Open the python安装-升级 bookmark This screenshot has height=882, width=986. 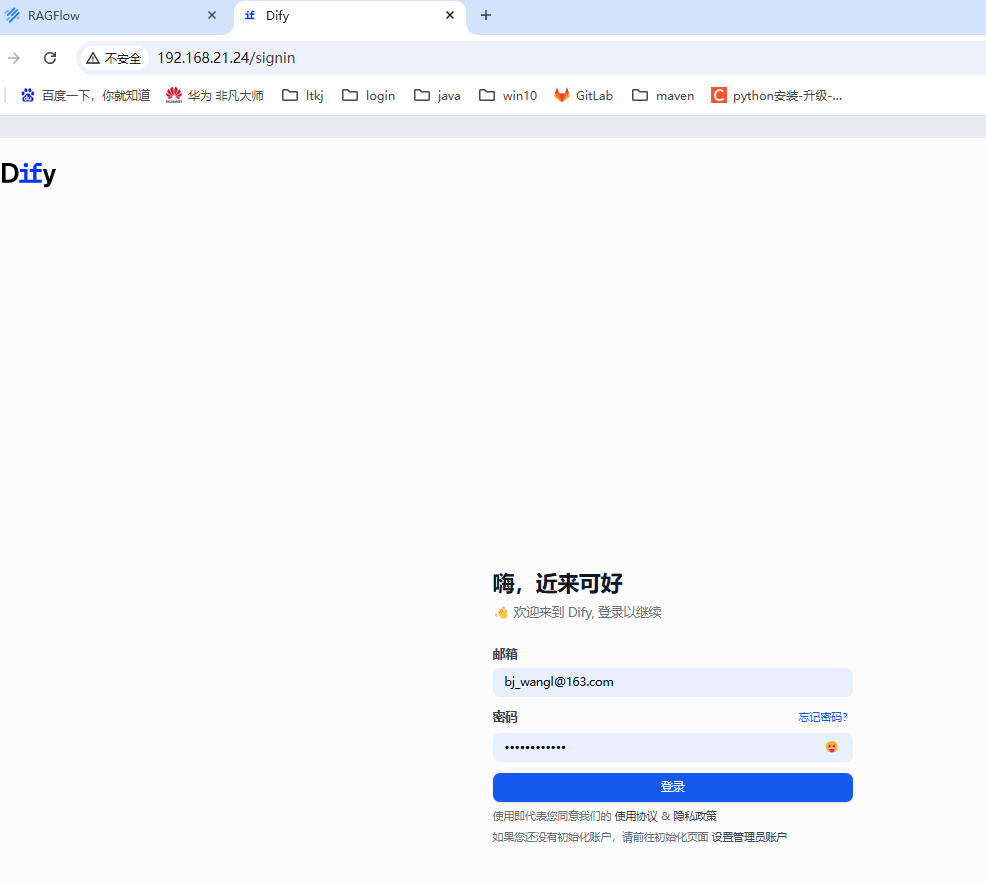[x=777, y=95]
